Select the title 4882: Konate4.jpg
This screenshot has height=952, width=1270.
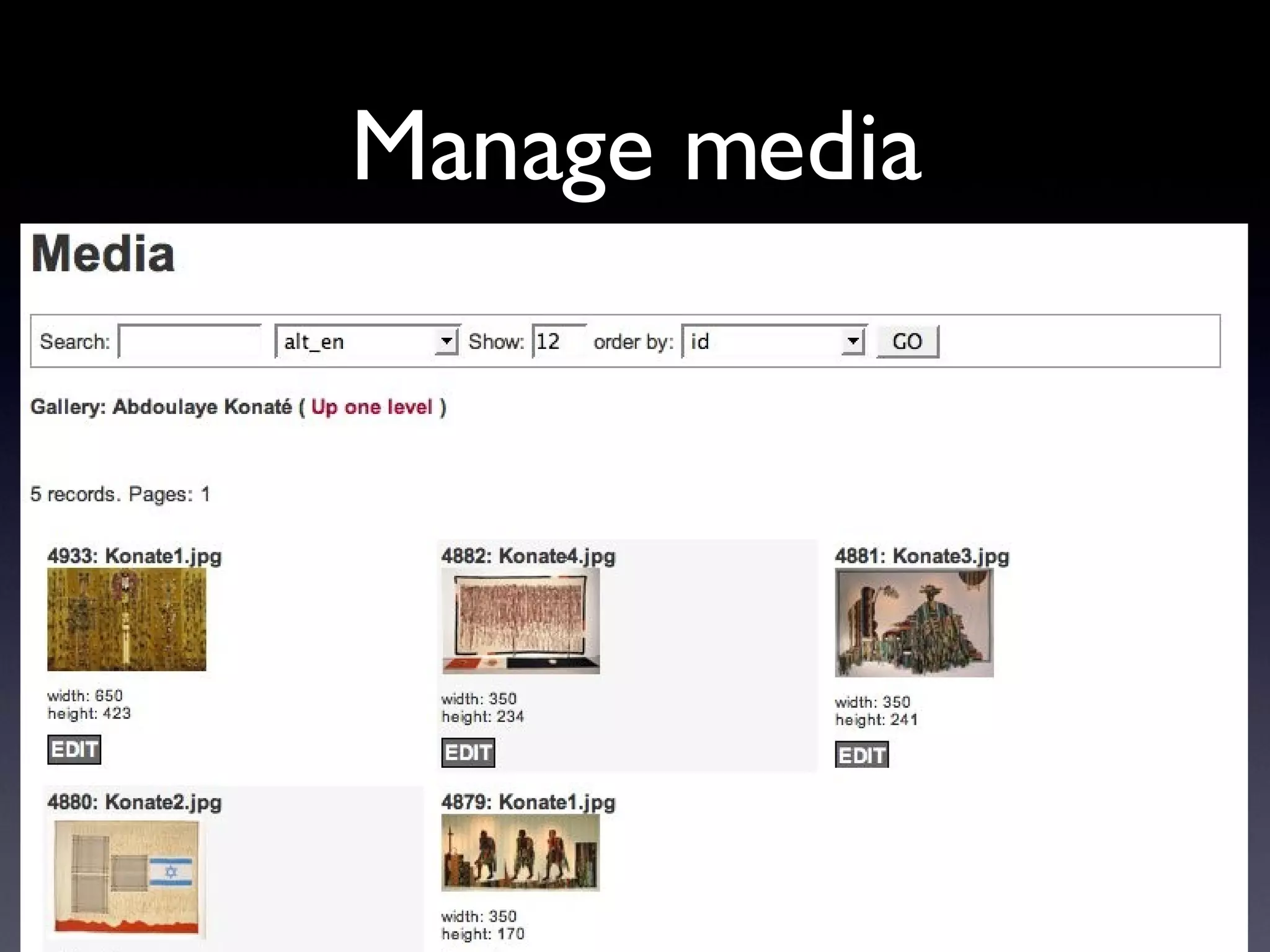(528, 557)
